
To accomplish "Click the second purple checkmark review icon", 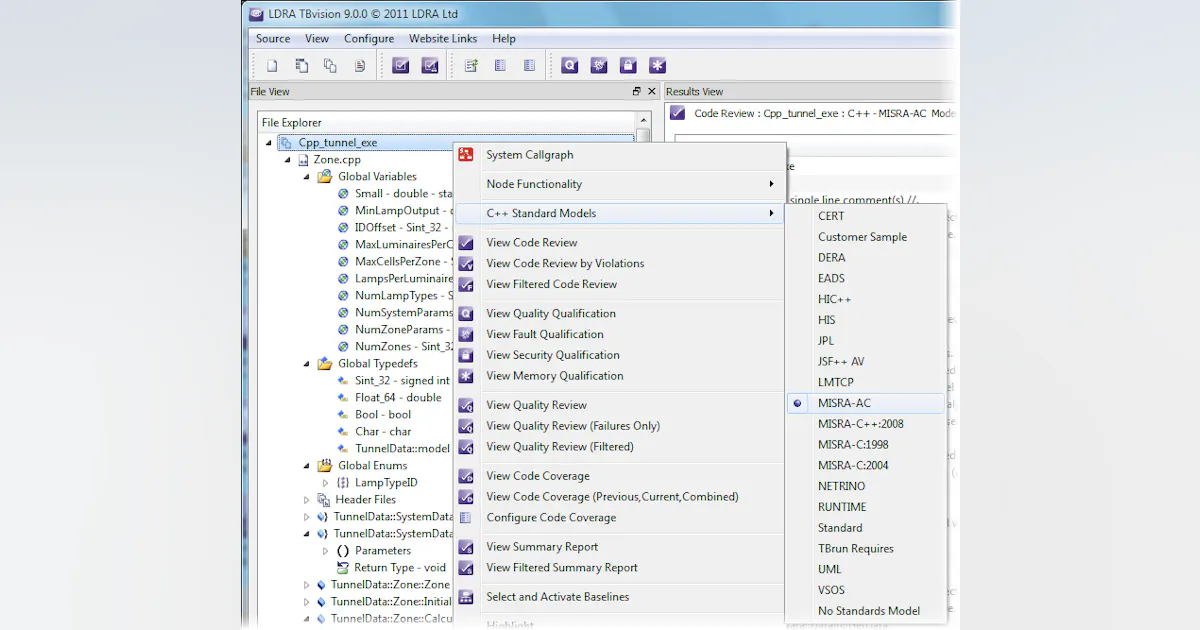I will [430, 66].
